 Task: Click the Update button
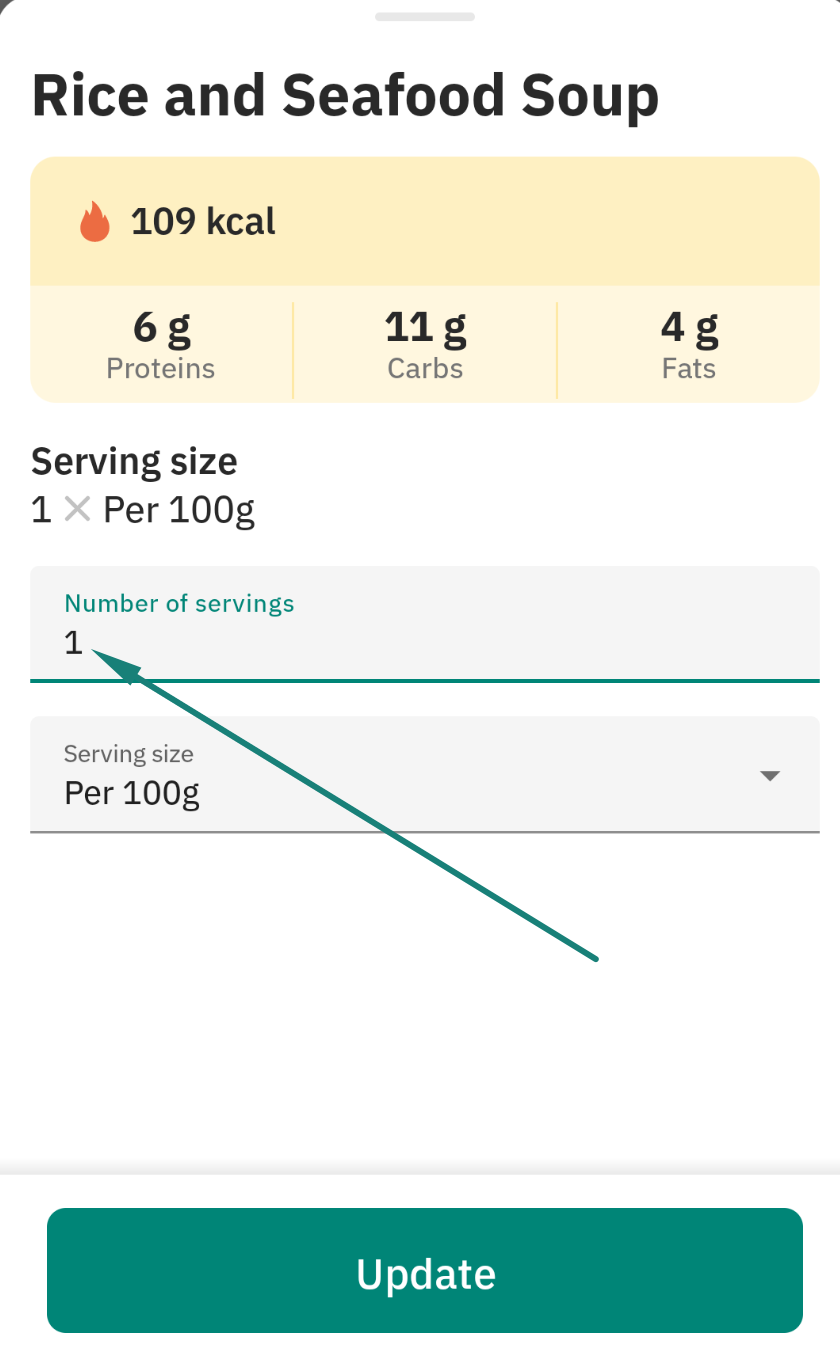click(425, 1270)
